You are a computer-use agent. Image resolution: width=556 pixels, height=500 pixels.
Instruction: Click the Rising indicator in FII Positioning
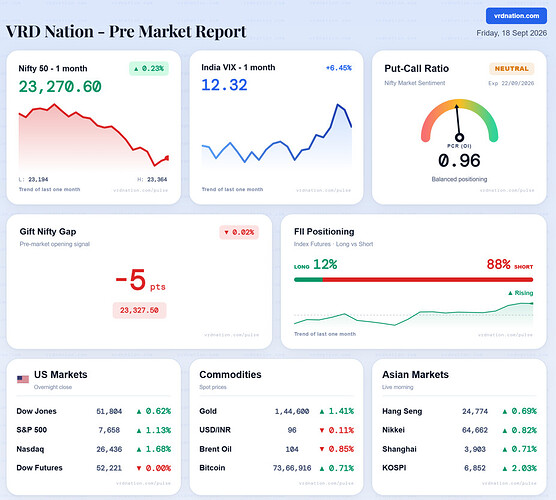tap(521, 293)
